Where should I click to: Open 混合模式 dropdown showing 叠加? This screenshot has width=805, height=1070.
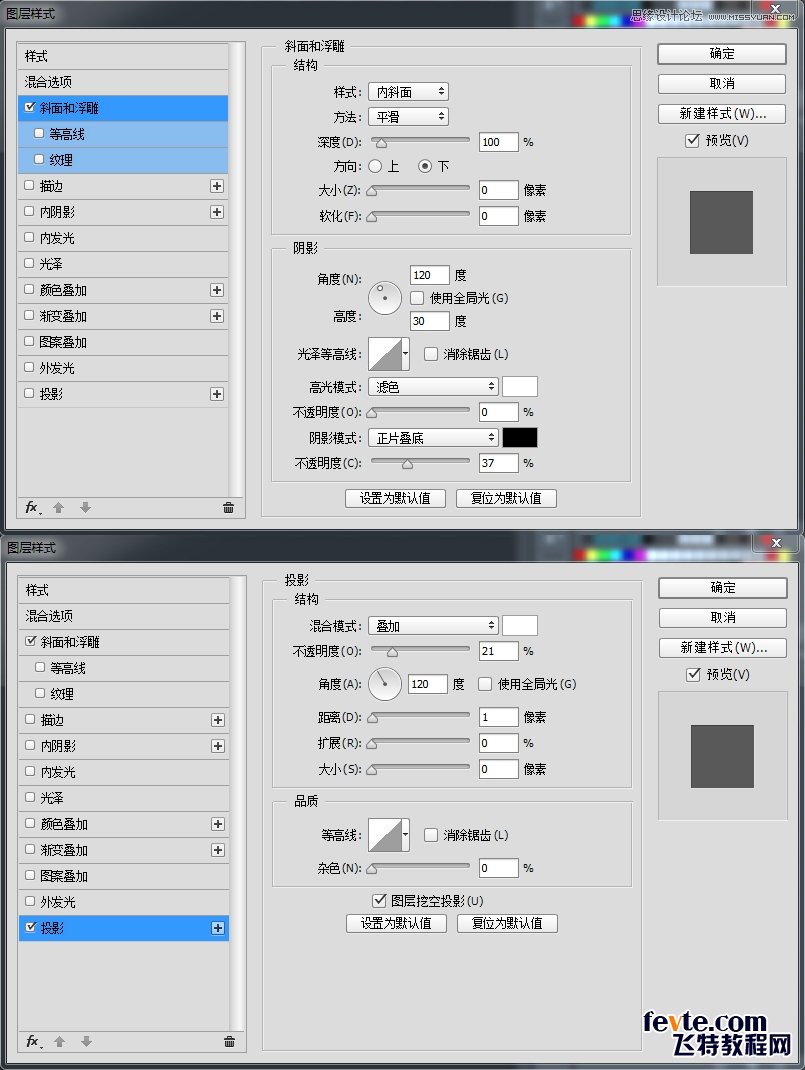[x=433, y=626]
